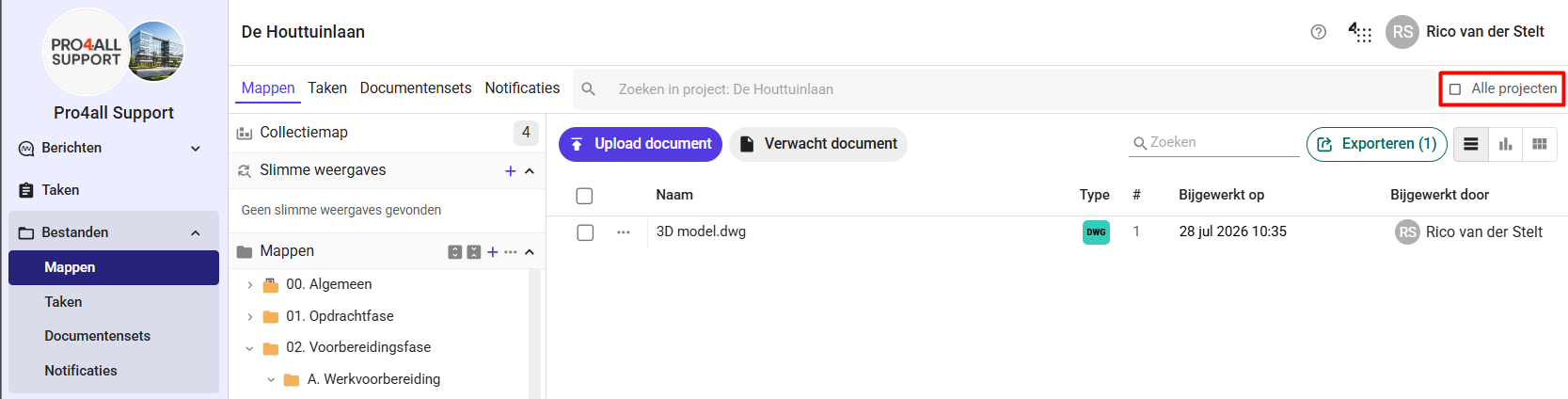The height and width of the screenshot is (399, 1568).
Task: Collapse the 02. Voorbereidingsfase folder
Action: coord(249,348)
